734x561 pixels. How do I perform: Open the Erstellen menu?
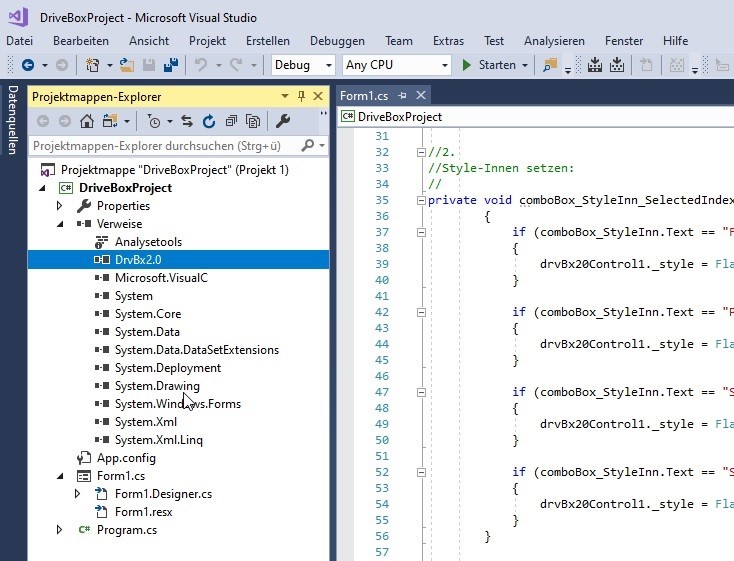coord(268,41)
